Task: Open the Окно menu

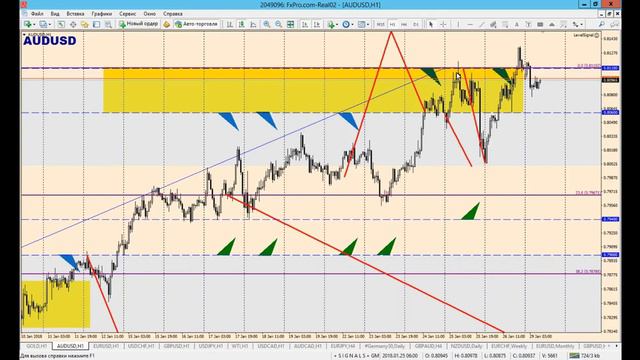Action: [x=149, y=13]
